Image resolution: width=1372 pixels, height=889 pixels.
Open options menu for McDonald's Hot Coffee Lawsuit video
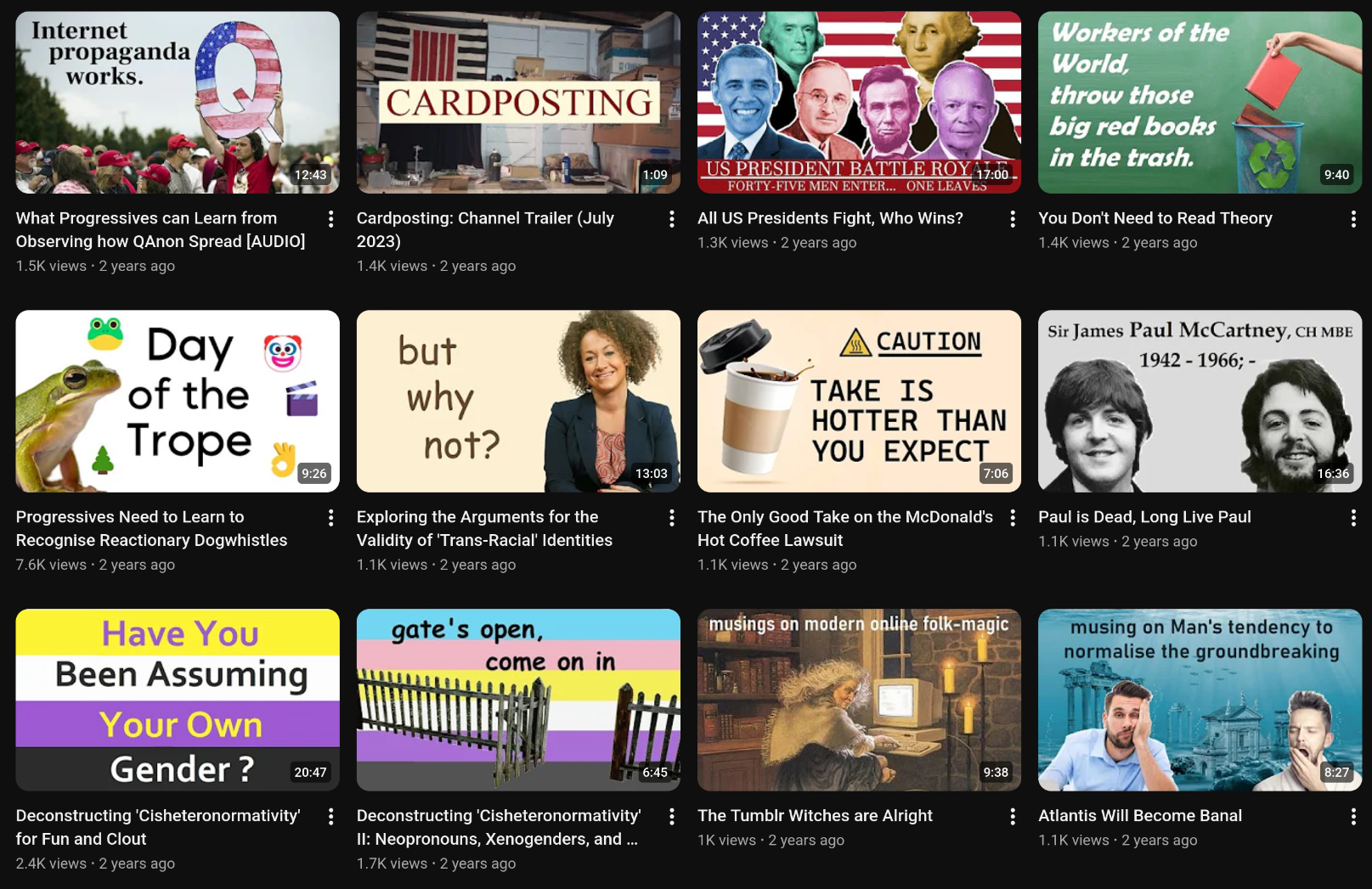coord(1012,518)
